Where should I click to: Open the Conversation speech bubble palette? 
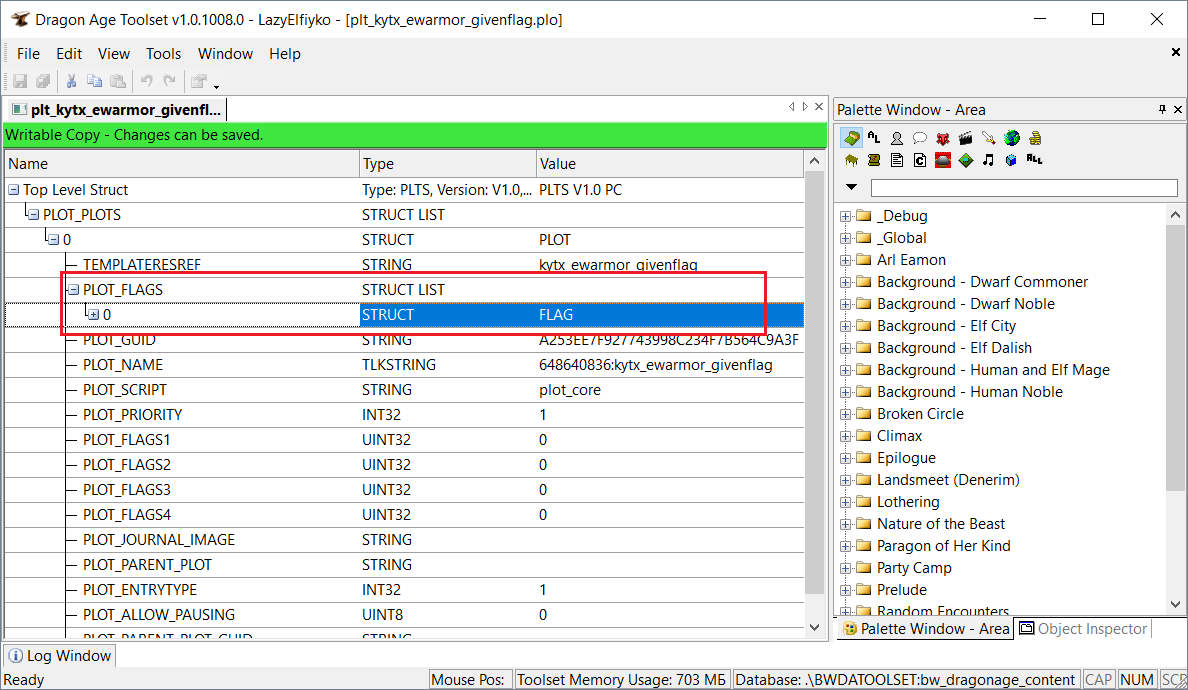point(920,138)
